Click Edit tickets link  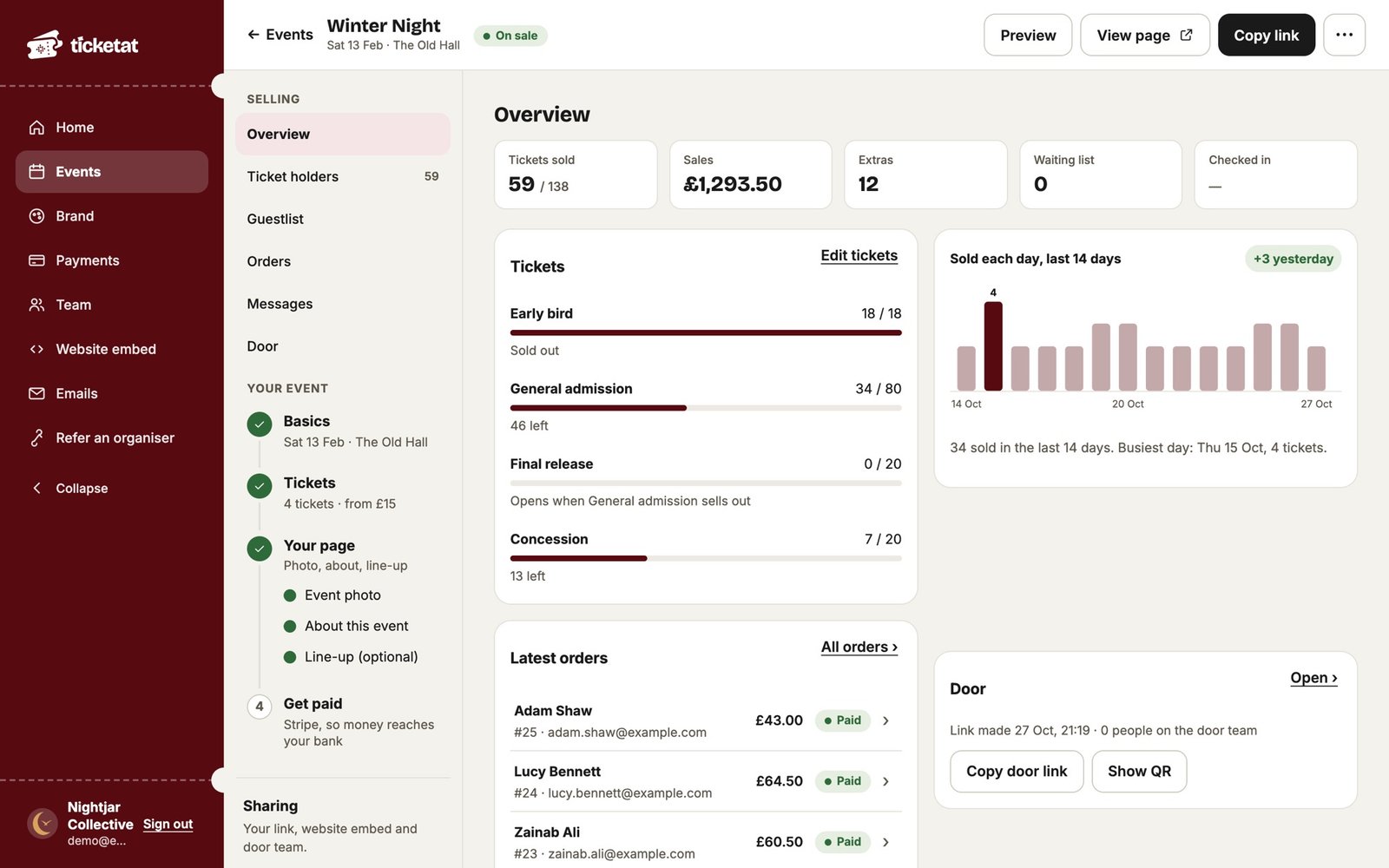click(x=859, y=255)
